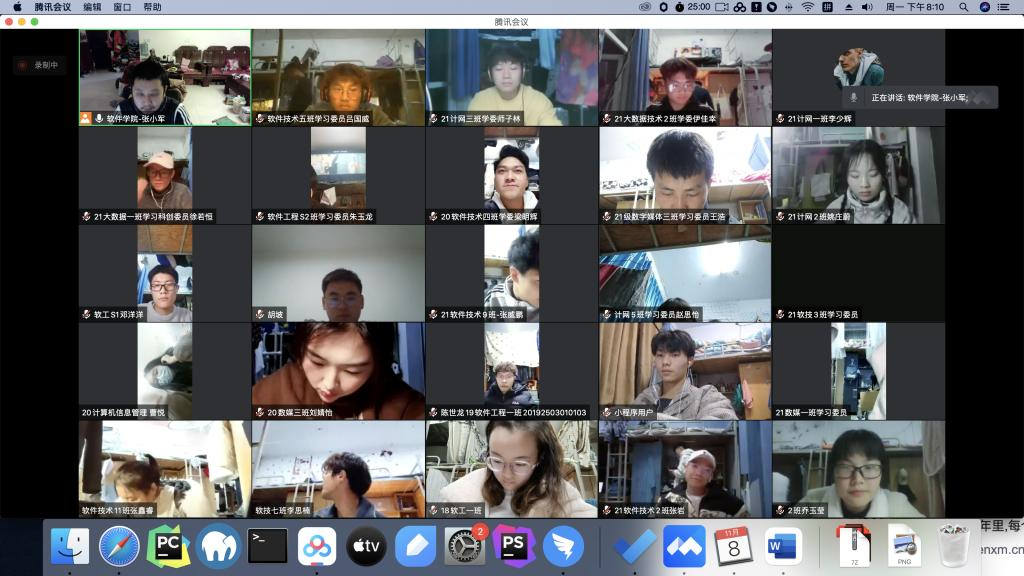Click the date and time 周一 下午8:10
Viewport: 1024px width, 576px height.
pyautogui.click(x=915, y=7)
